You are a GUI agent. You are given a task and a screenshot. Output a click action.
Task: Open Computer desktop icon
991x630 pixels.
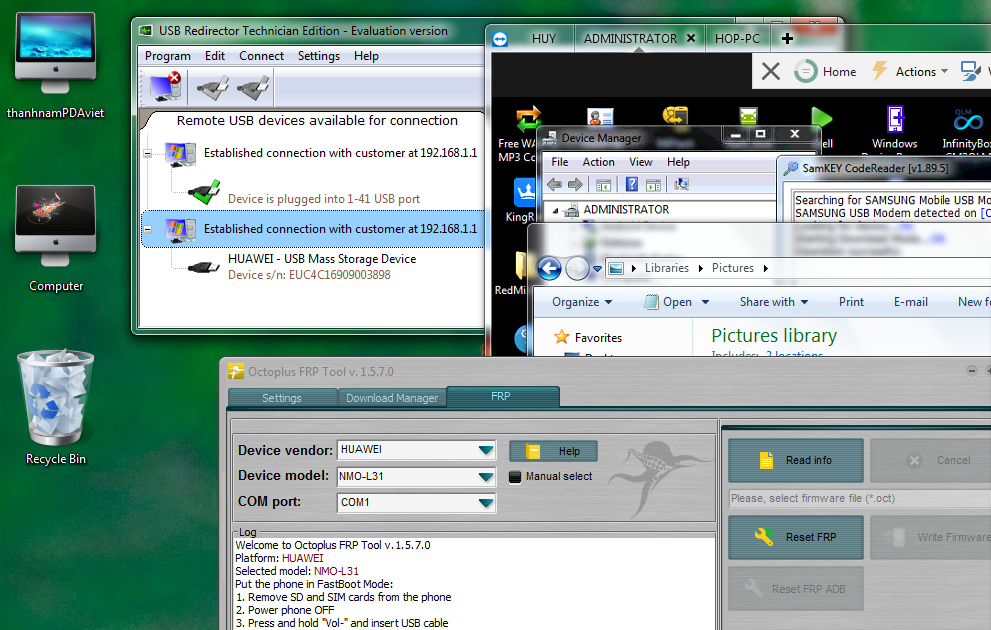[x=56, y=239]
